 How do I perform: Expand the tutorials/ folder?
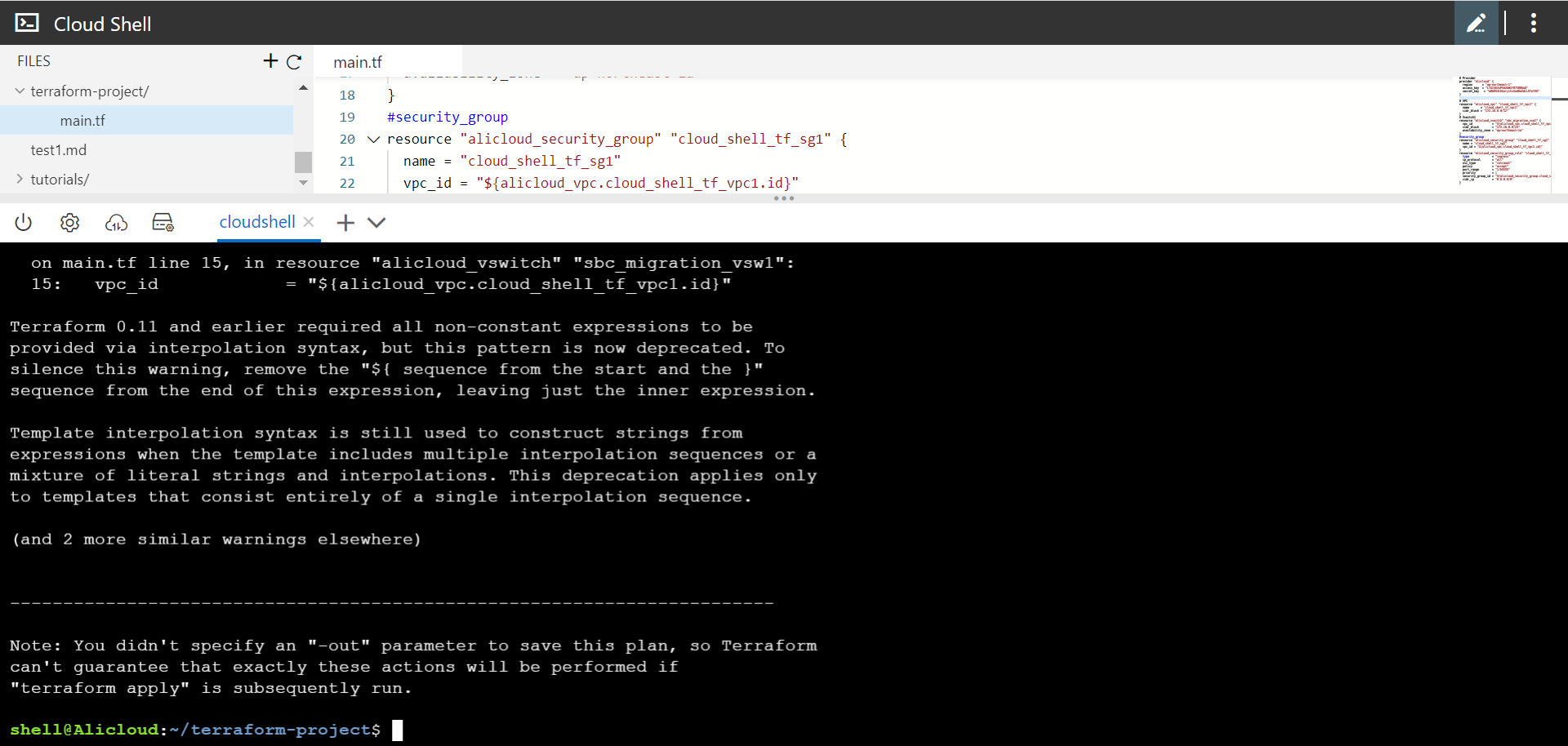click(x=20, y=179)
